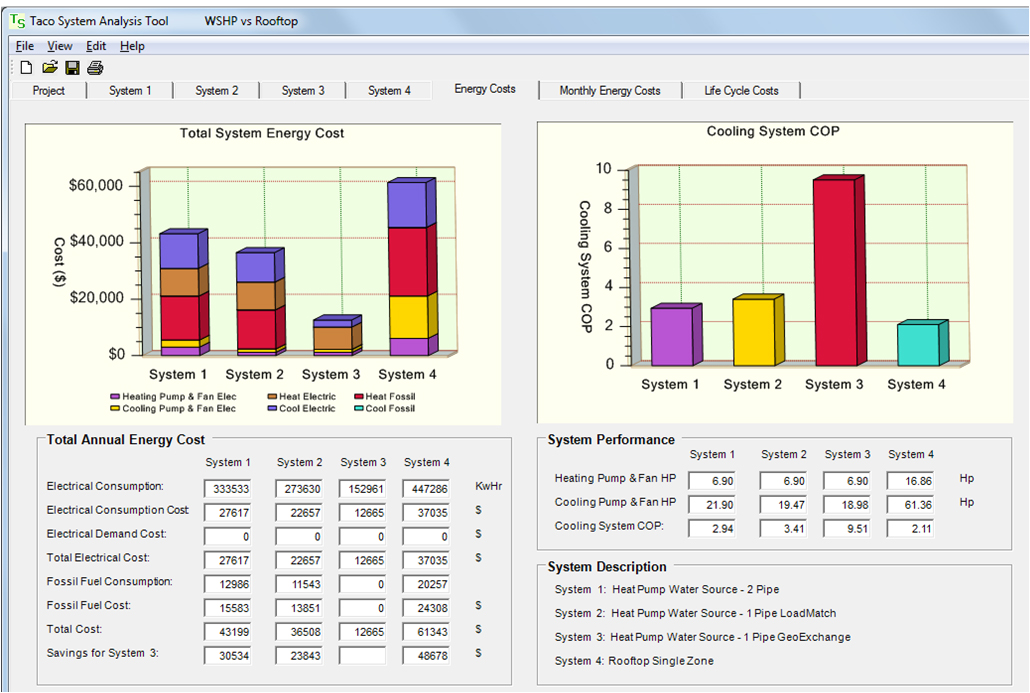
Task: Select System 1 Electrical Consumption field
Action: (228, 489)
